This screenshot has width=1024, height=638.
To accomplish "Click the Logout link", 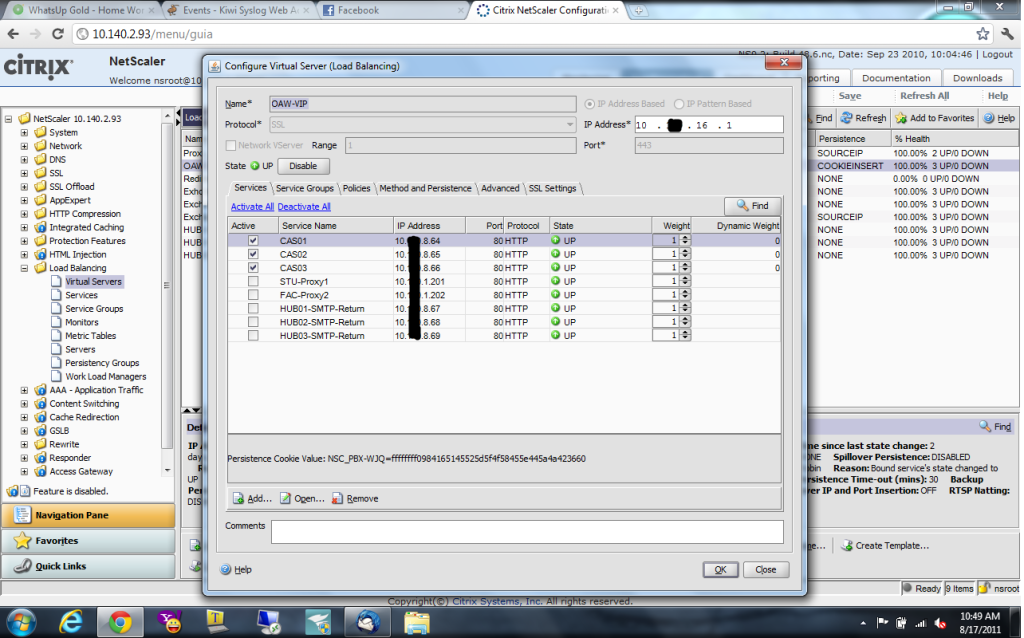I will click(x=997, y=54).
